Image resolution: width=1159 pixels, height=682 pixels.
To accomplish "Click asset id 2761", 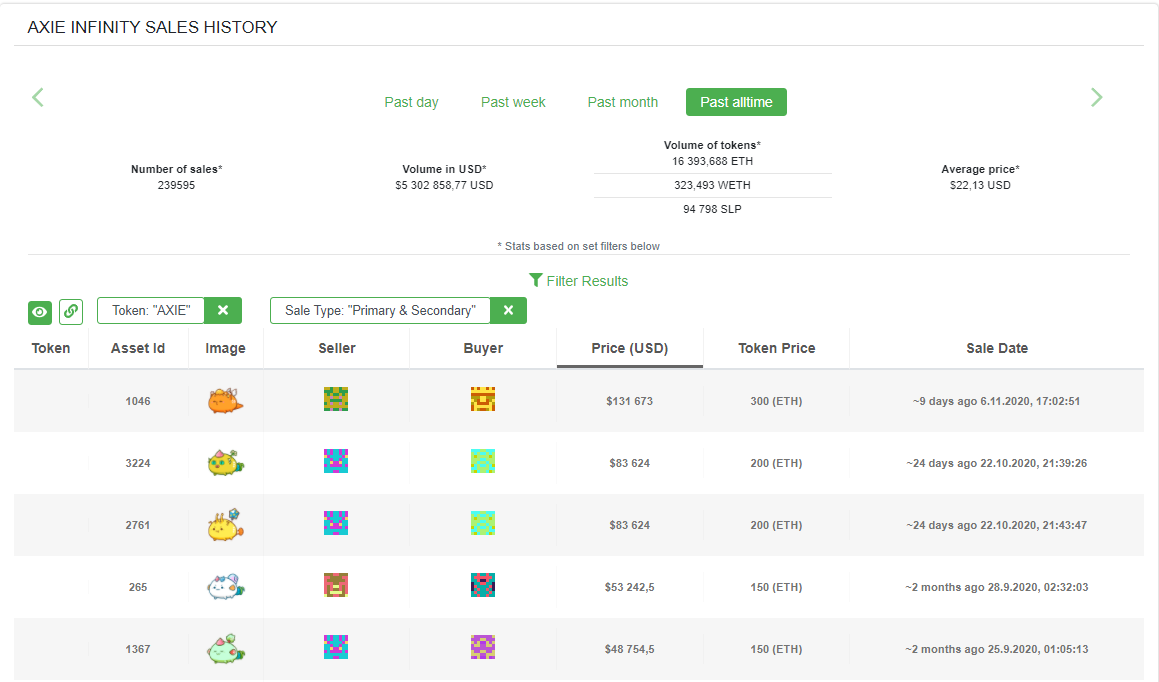I will point(137,525).
